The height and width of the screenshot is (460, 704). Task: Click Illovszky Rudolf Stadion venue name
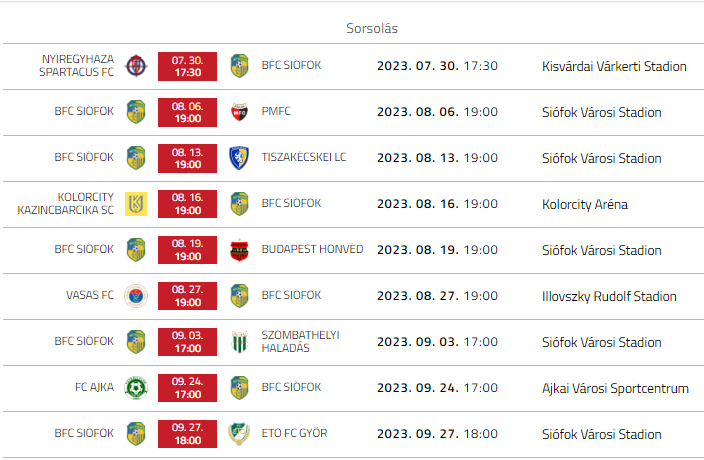(x=609, y=297)
